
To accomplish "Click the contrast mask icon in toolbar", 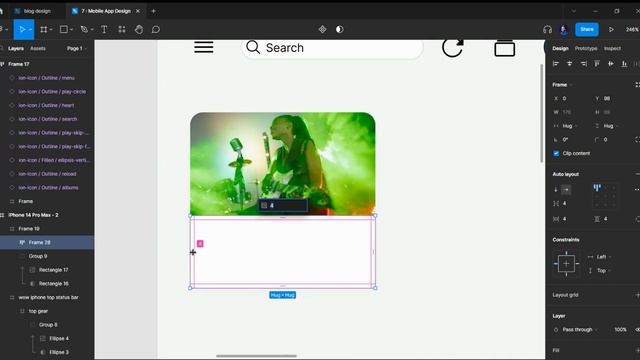I will [340, 29].
